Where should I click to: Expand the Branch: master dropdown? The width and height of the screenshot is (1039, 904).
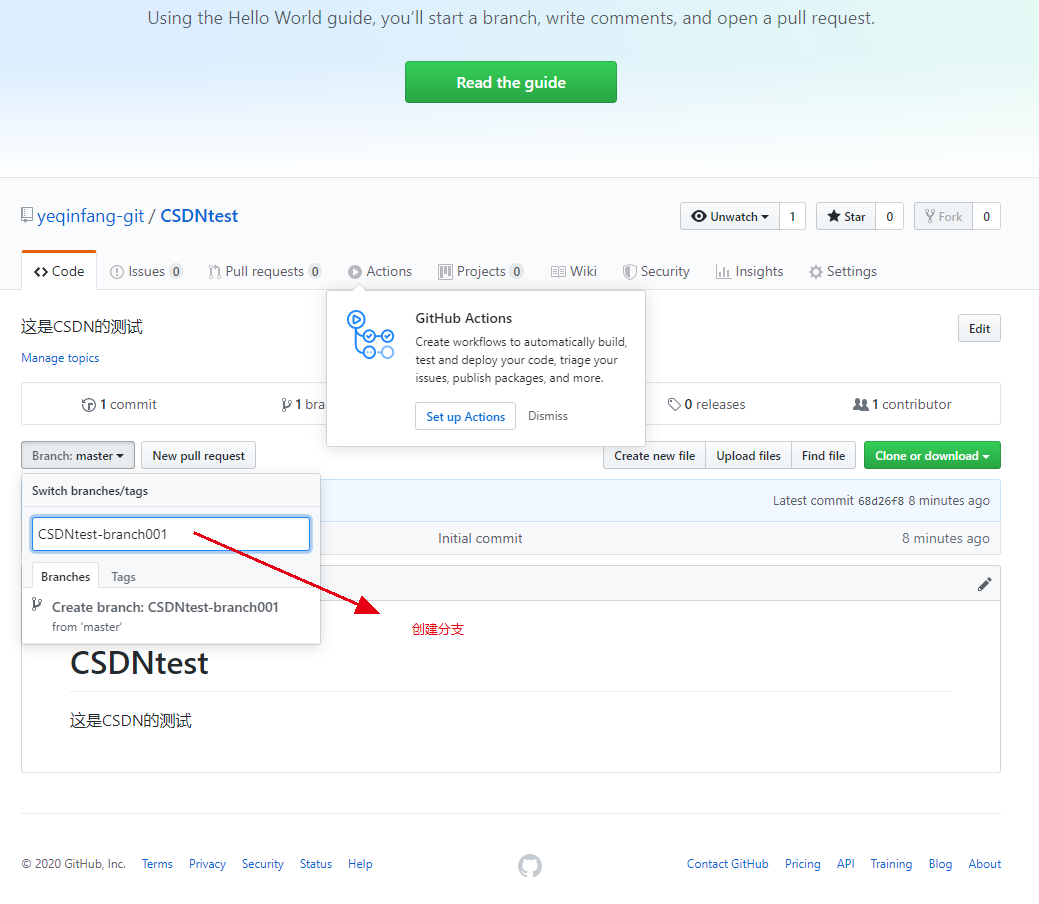[x=78, y=455]
